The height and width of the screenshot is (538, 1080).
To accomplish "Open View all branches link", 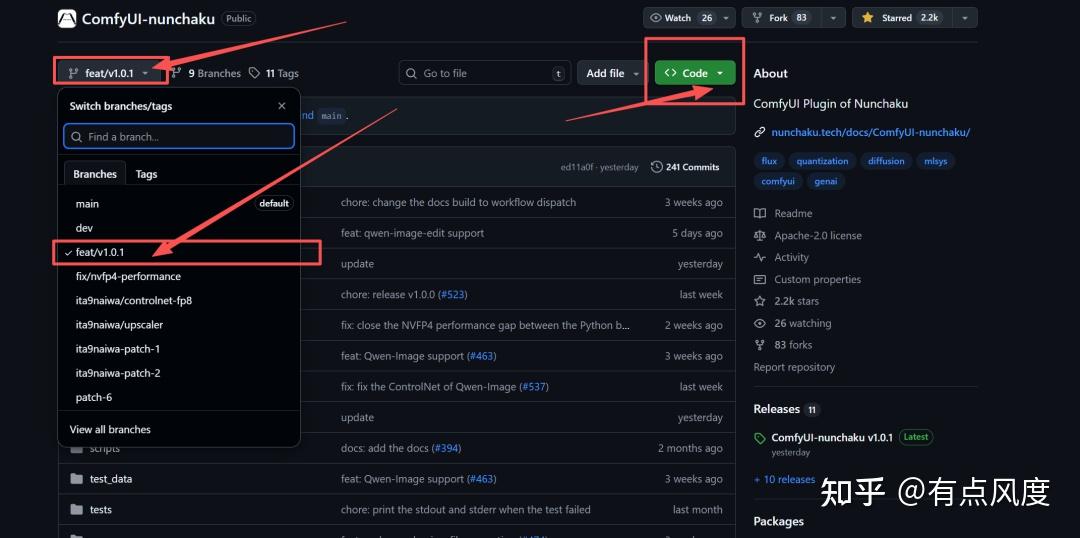I will [x=110, y=429].
